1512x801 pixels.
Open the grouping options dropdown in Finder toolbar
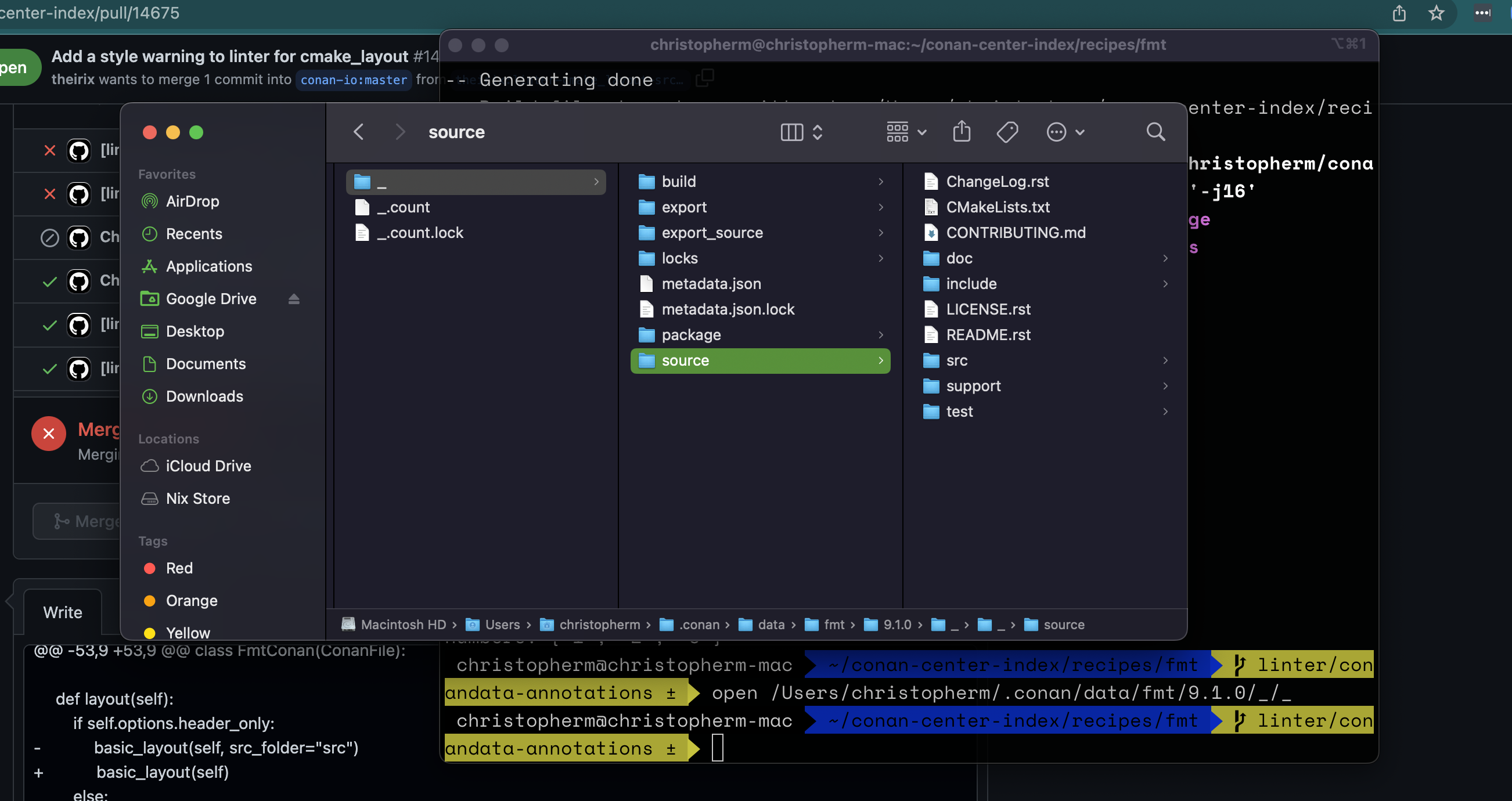pyautogui.click(x=905, y=132)
